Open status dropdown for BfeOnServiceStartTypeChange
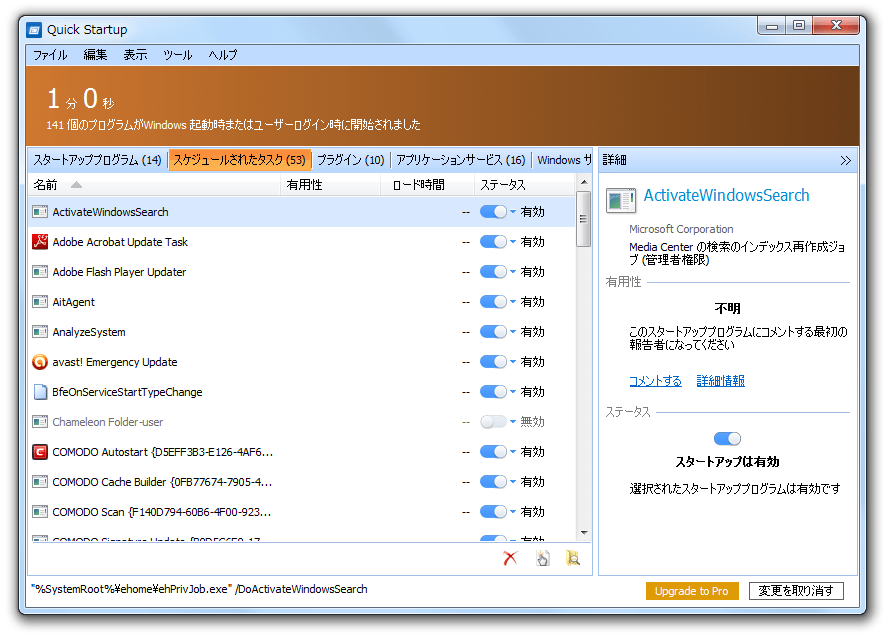 (513, 391)
